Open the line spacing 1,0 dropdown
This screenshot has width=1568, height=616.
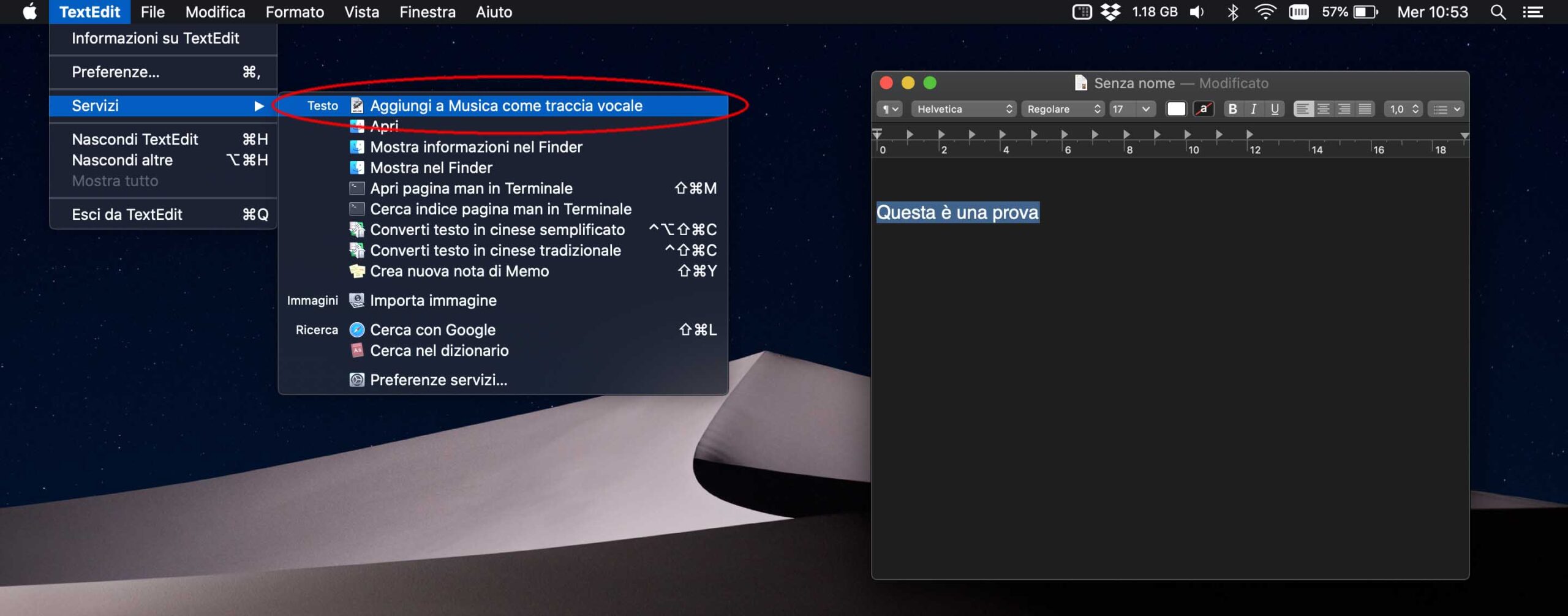point(1403,109)
